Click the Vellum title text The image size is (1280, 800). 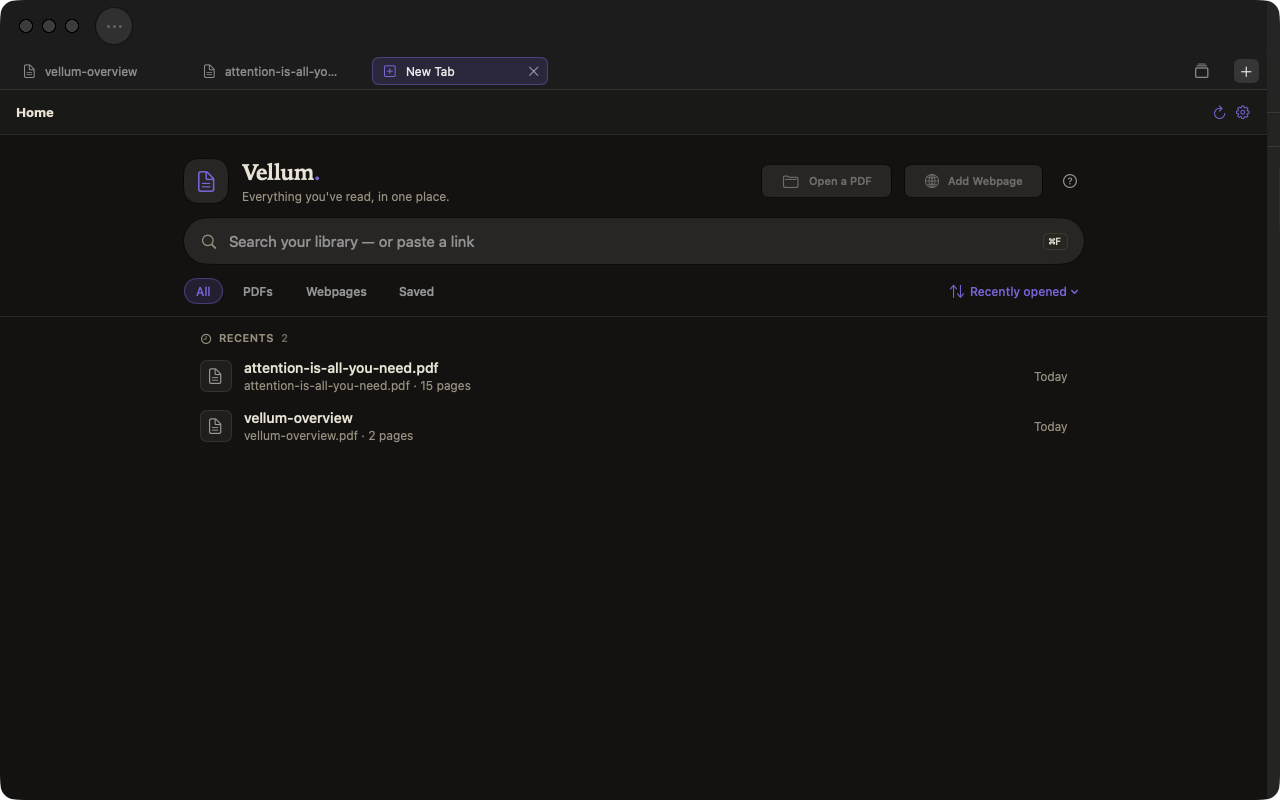[x=280, y=172]
